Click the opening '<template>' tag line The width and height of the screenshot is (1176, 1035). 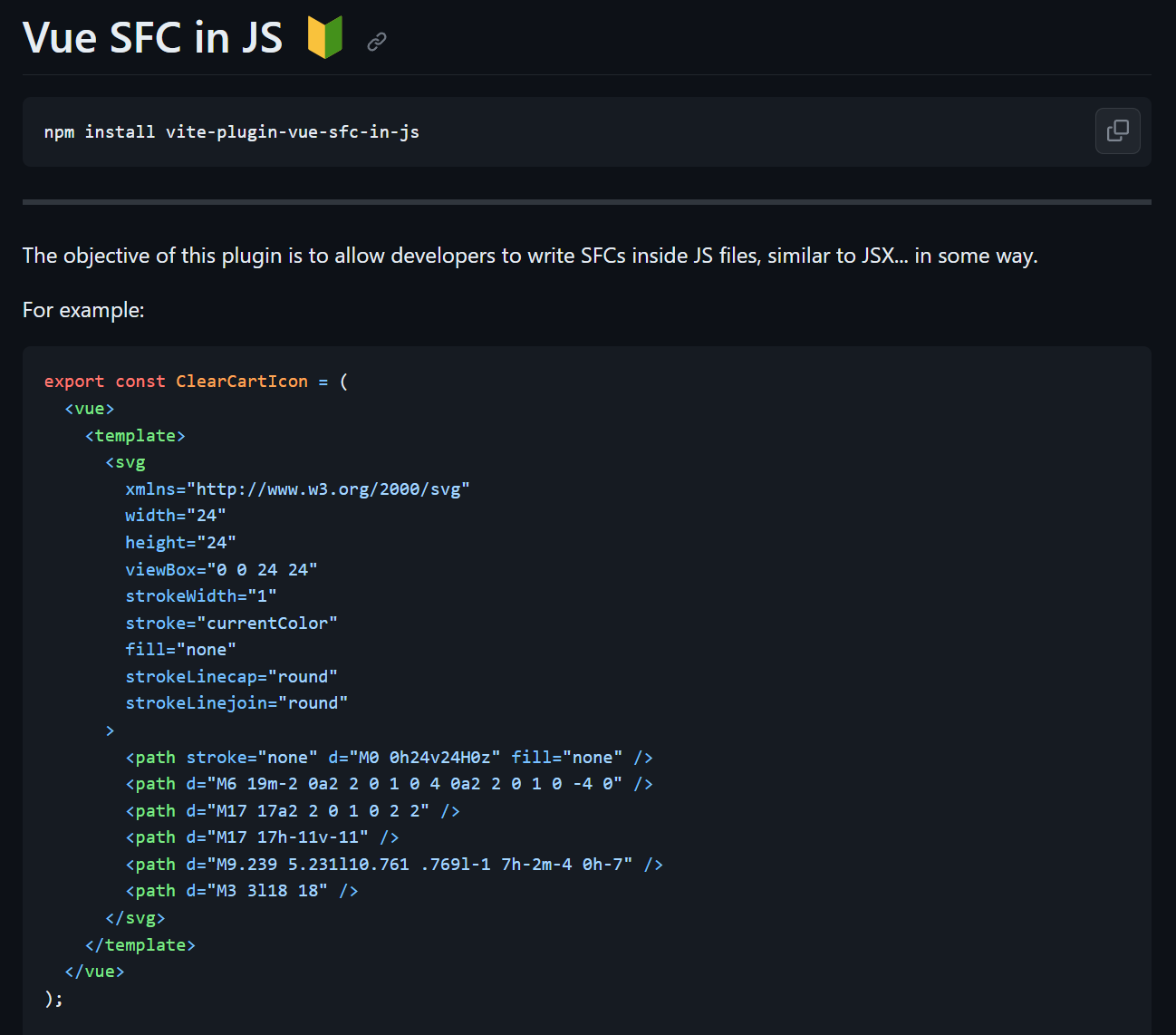tap(135, 436)
